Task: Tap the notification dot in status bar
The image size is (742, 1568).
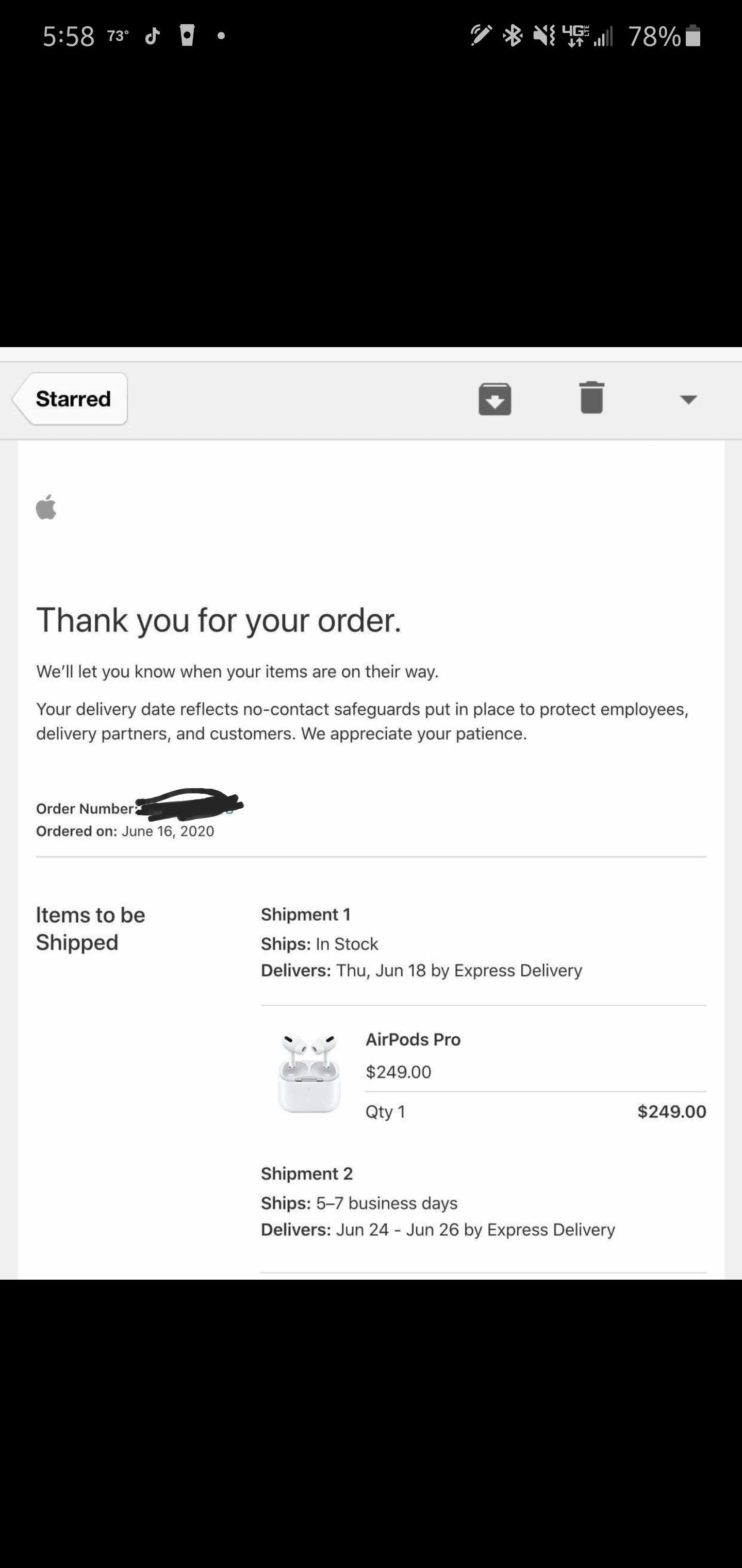Action: [222, 36]
